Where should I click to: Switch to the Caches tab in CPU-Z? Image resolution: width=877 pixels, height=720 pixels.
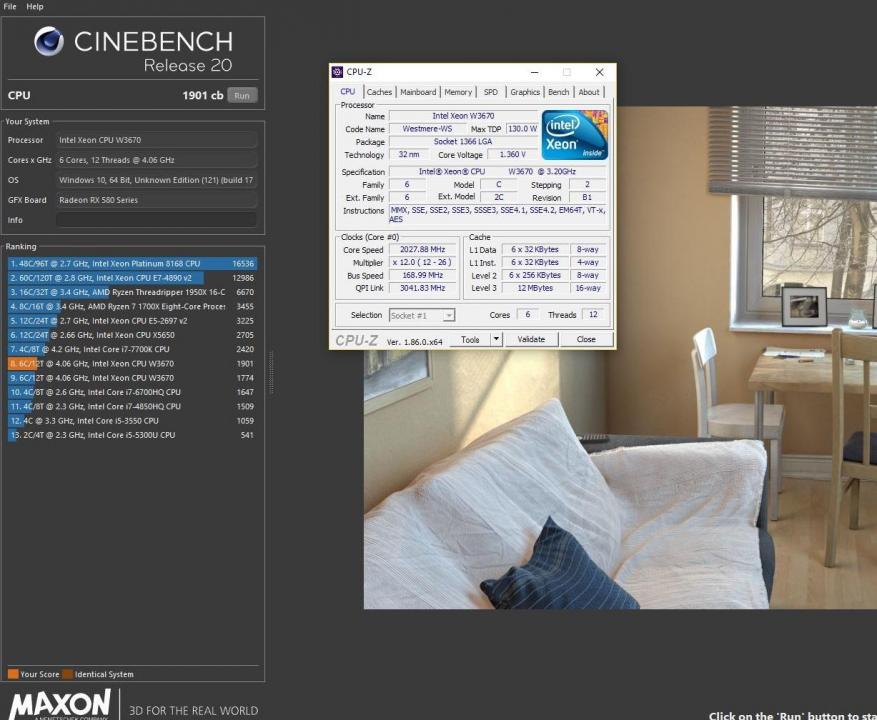pos(379,92)
